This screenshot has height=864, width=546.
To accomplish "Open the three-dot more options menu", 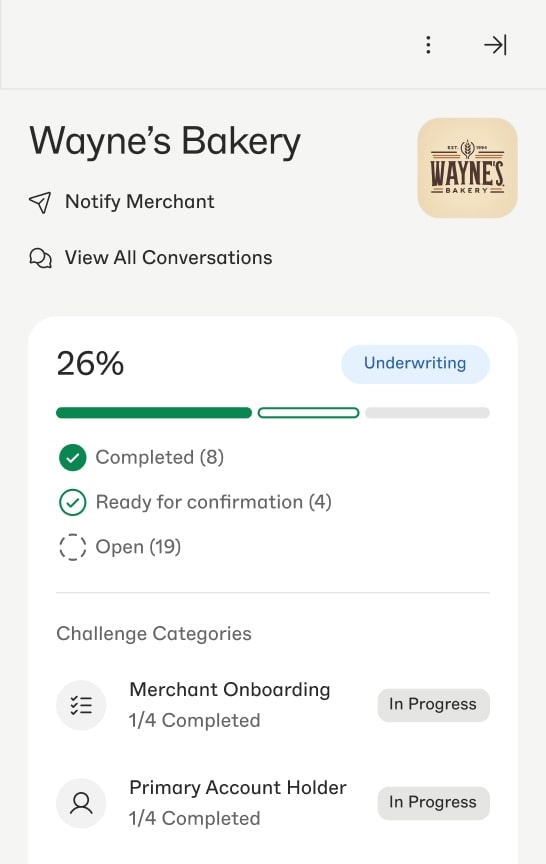I will point(428,45).
